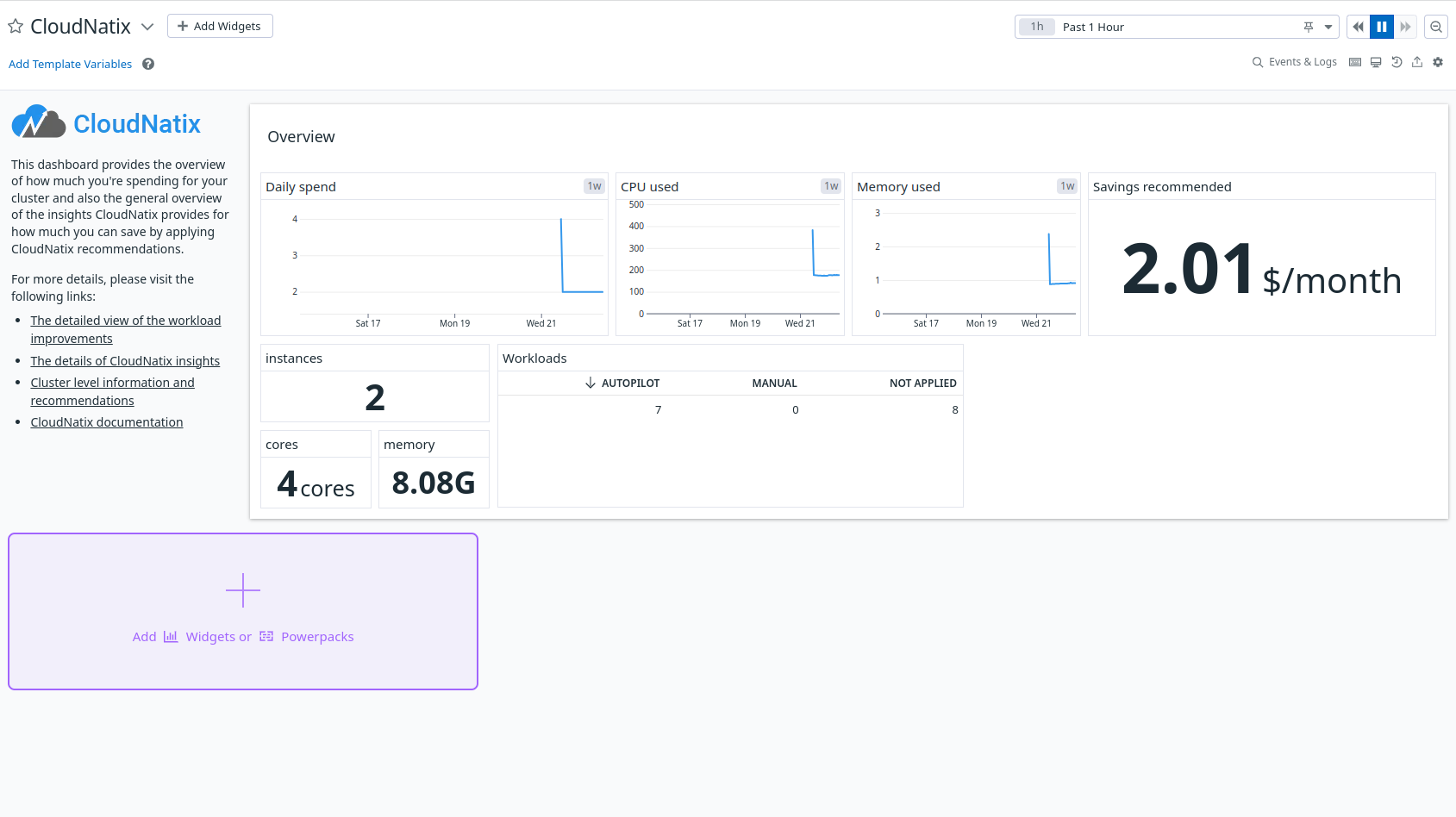Click the share/export dashboard icon
This screenshot has width=1456, height=817.
click(1417, 61)
